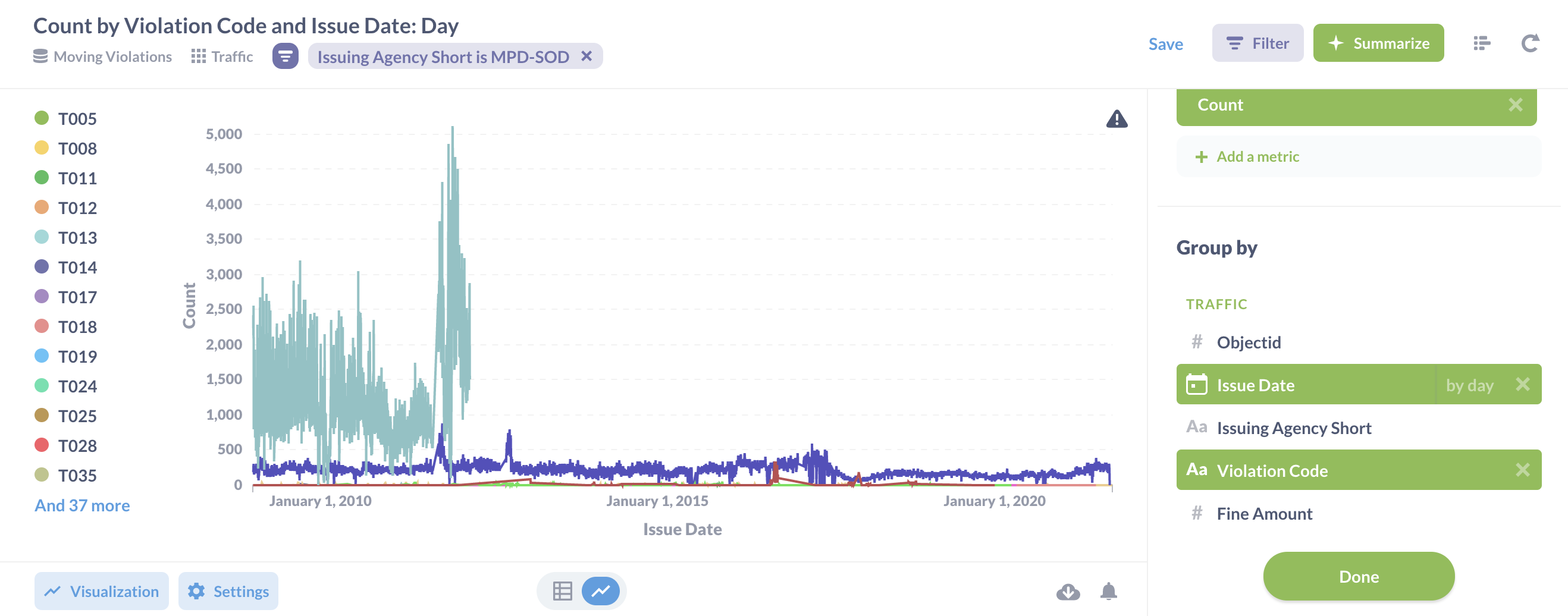This screenshot has height=616, width=1568.
Task: Open the 'by day' granularity dropdown
Action: click(1469, 385)
